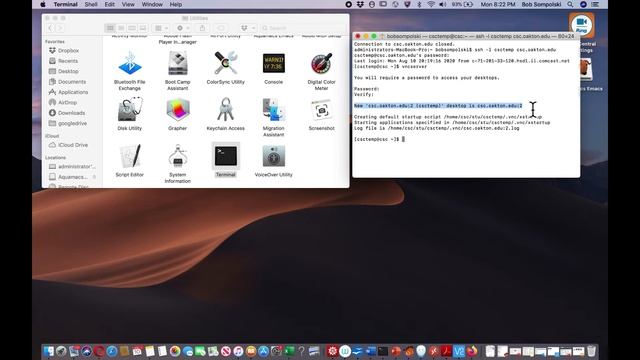This screenshot has width=640, height=360.
Task: Open the Shell menu
Action: coord(91,4)
